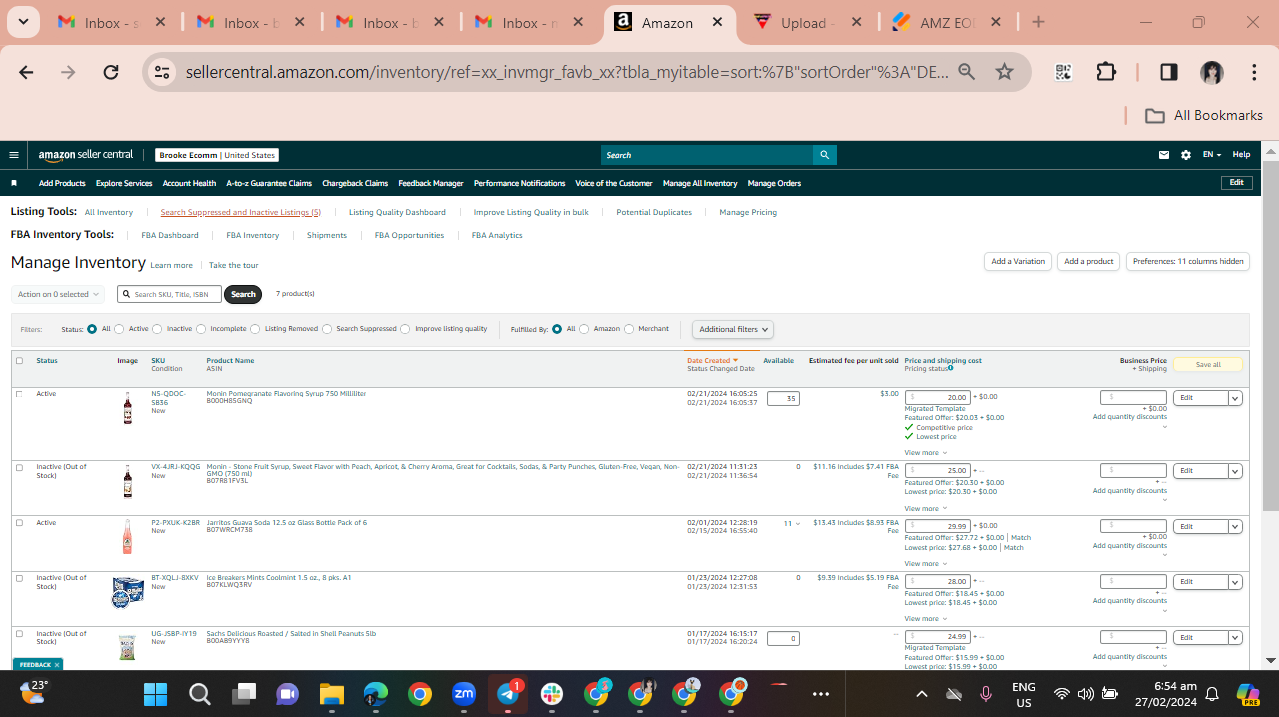Bookmark this page with the star icon
Viewport: 1279px width, 717px height.
tap(1004, 72)
